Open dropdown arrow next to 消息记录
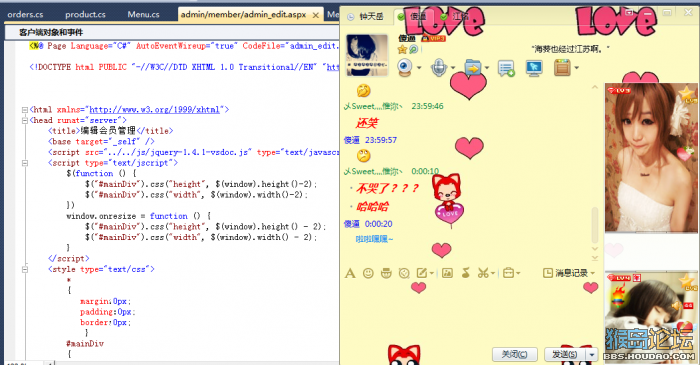The height and width of the screenshot is (365, 700). [x=593, y=273]
